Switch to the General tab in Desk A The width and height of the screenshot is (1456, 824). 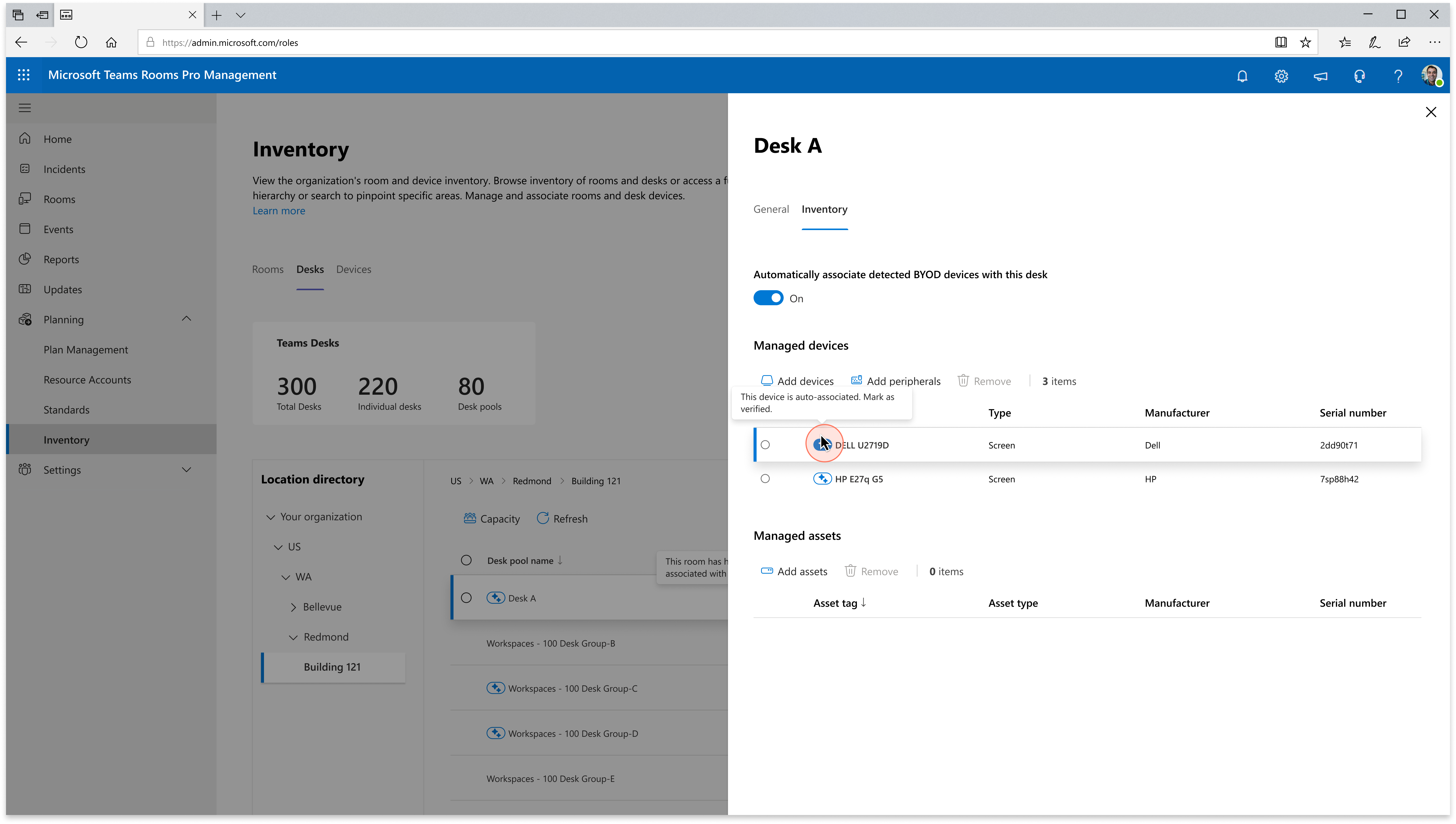click(x=771, y=210)
